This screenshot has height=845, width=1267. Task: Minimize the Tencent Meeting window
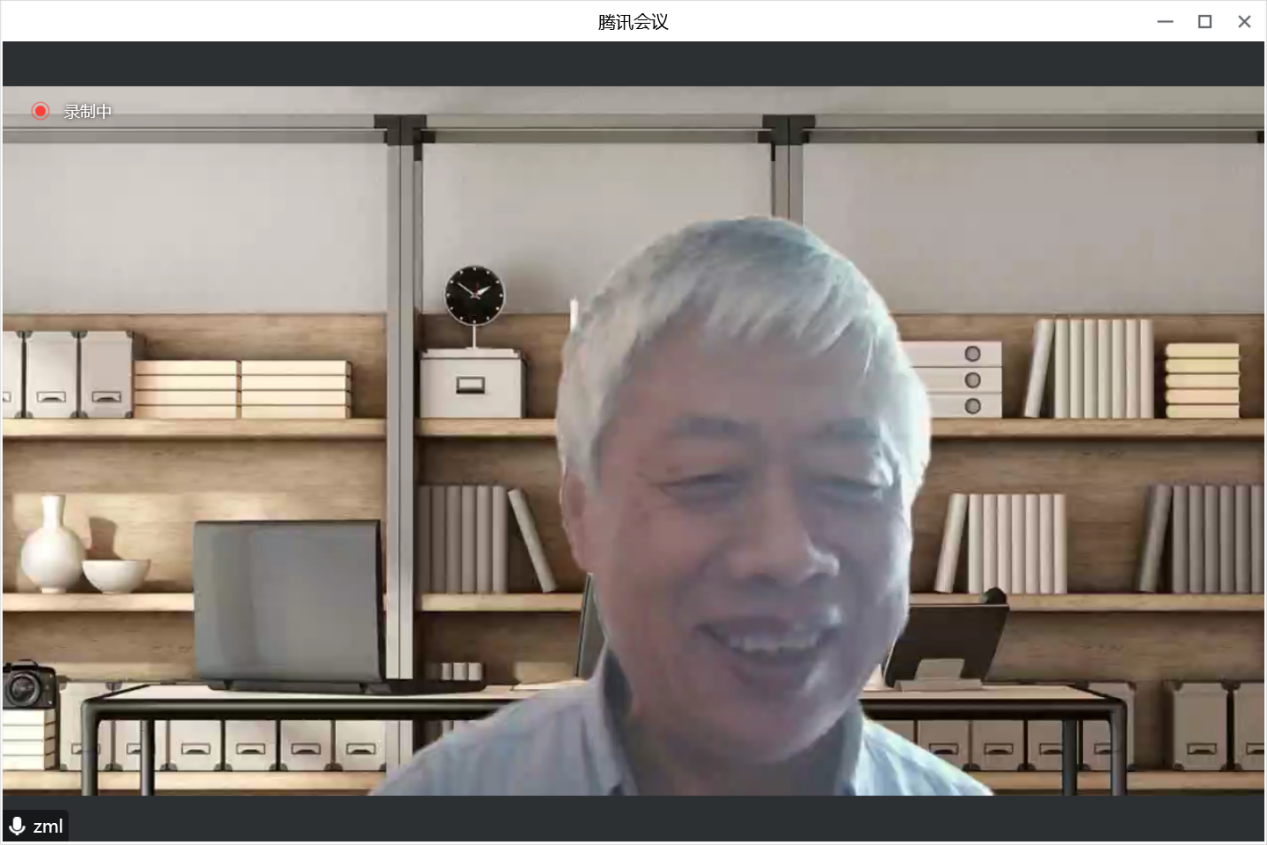pos(1165,22)
